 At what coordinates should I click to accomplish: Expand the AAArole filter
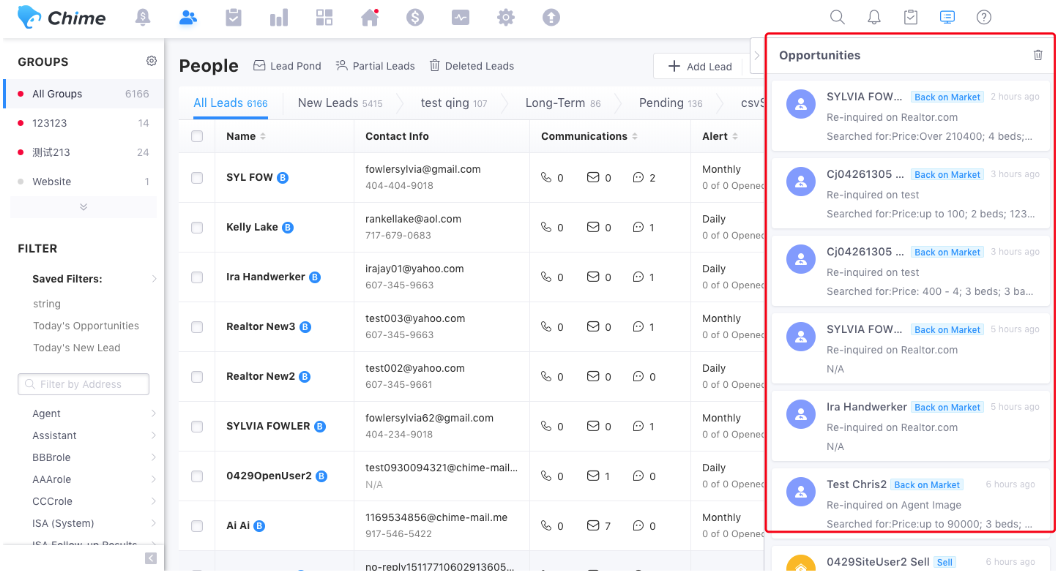tap(154, 479)
